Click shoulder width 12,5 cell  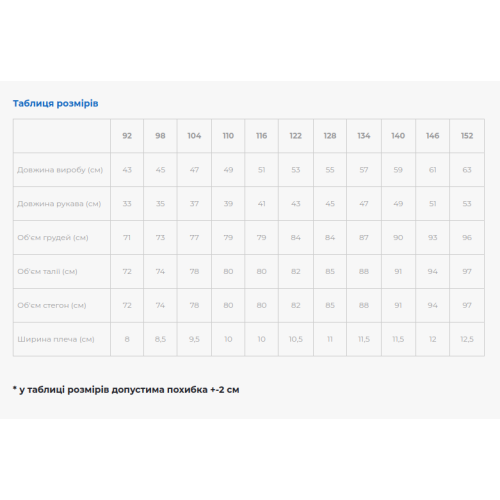[467, 339]
